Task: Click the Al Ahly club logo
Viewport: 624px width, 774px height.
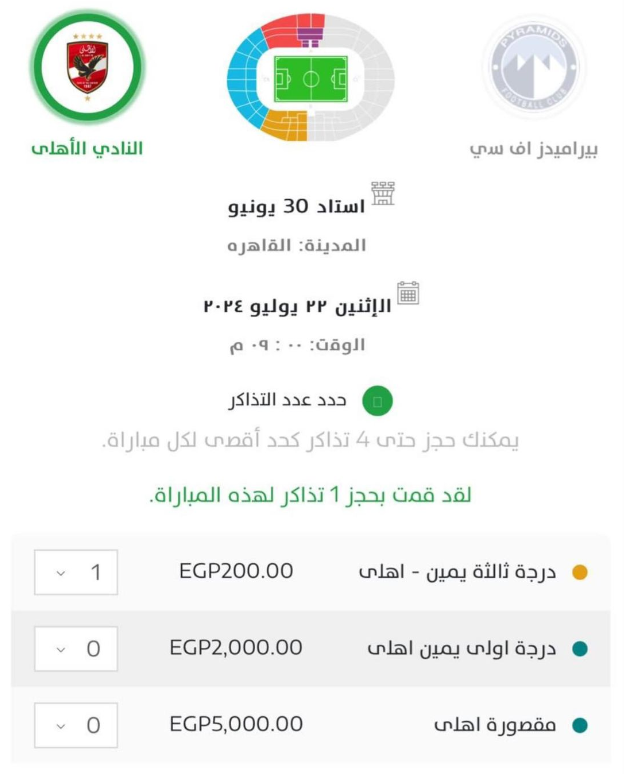Action: point(87,66)
